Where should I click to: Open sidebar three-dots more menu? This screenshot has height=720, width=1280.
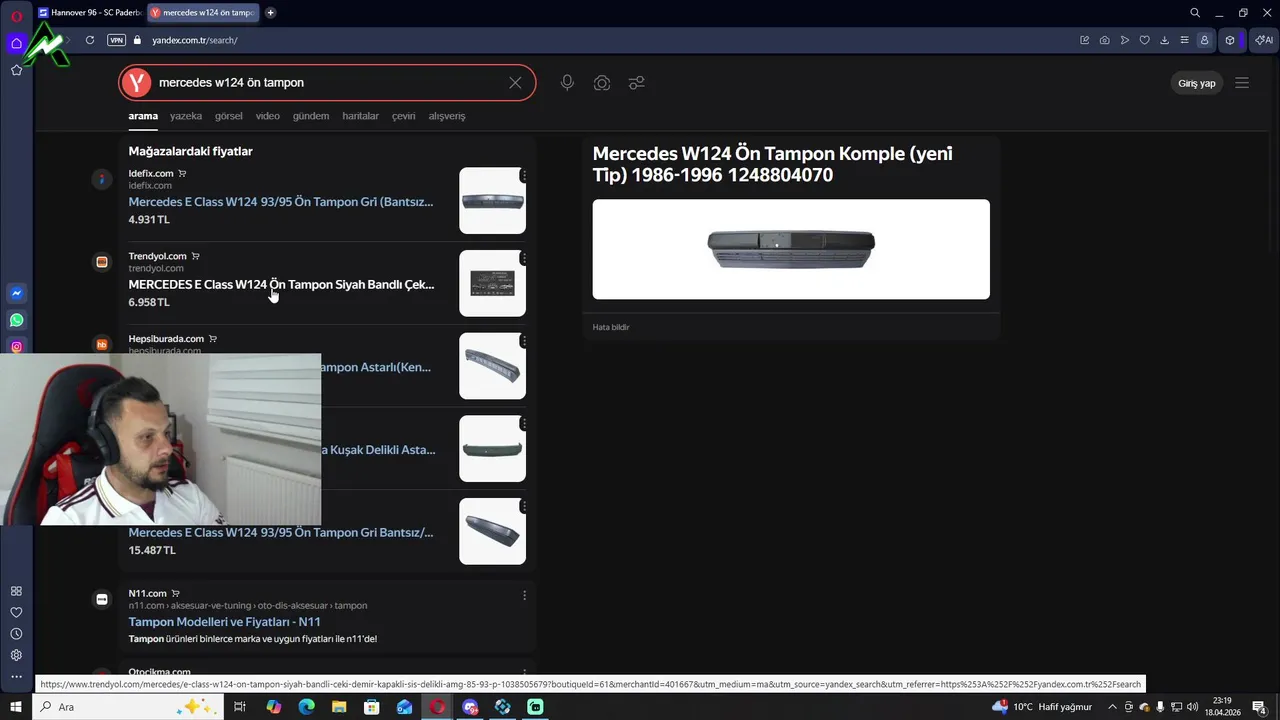point(16,677)
